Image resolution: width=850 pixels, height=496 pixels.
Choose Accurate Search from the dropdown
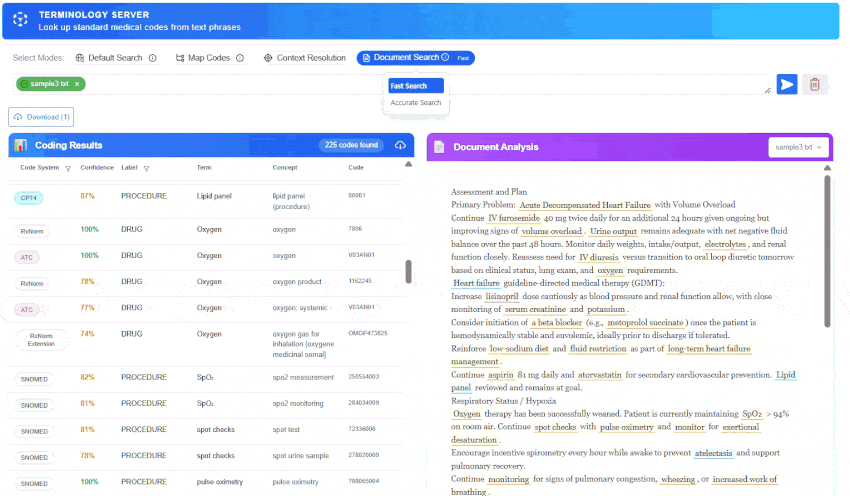point(415,102)
